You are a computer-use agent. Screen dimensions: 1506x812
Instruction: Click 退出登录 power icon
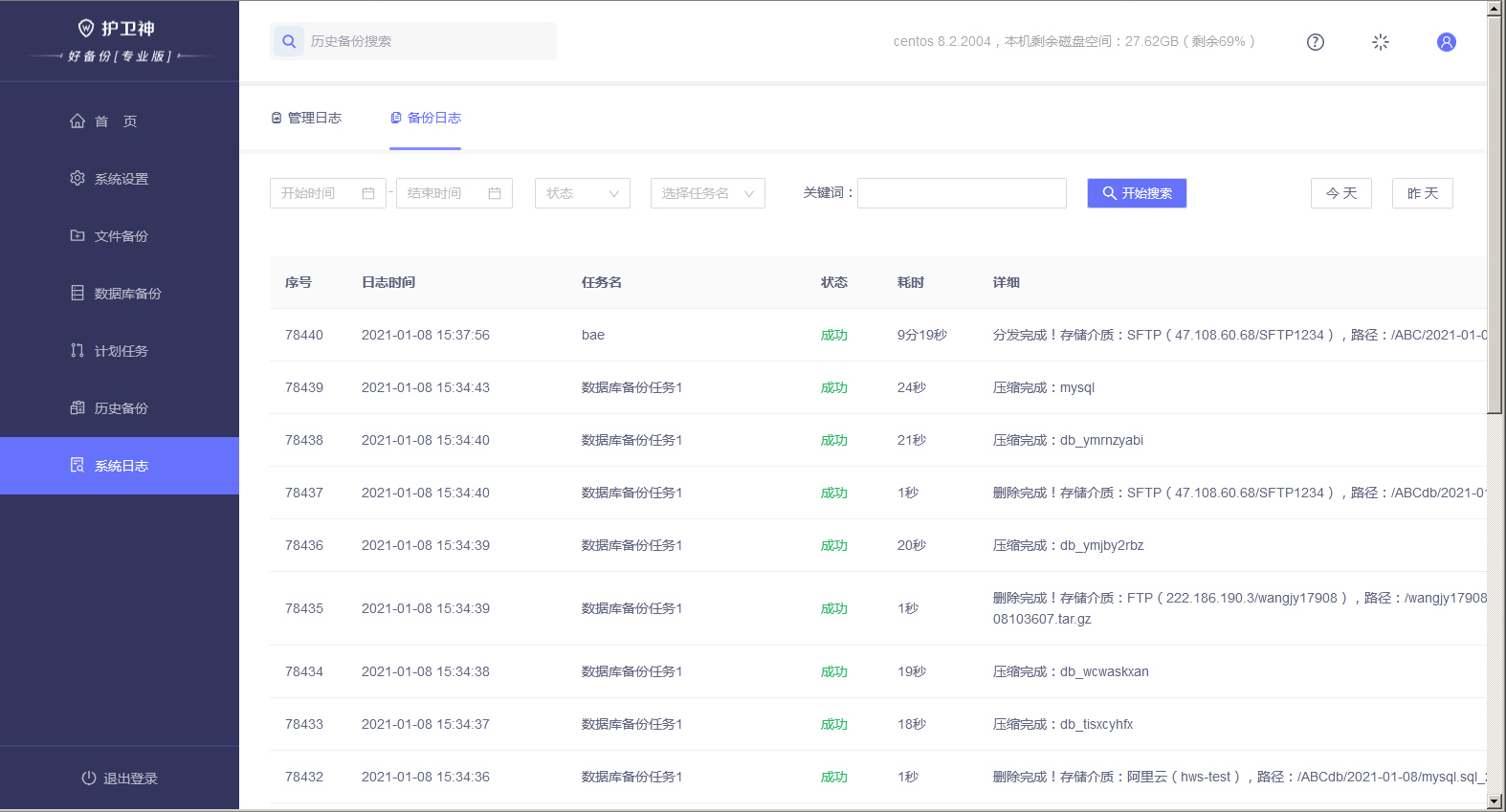(89, 779)
